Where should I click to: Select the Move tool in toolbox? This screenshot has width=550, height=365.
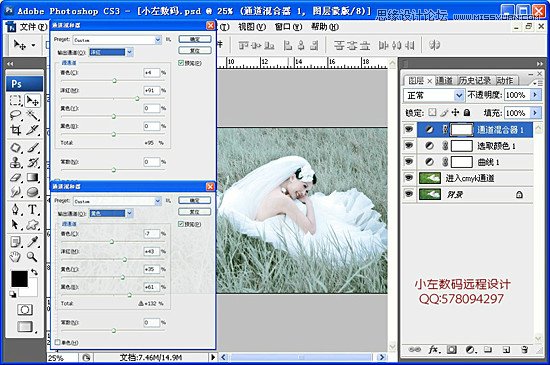[x=32, y=101]
